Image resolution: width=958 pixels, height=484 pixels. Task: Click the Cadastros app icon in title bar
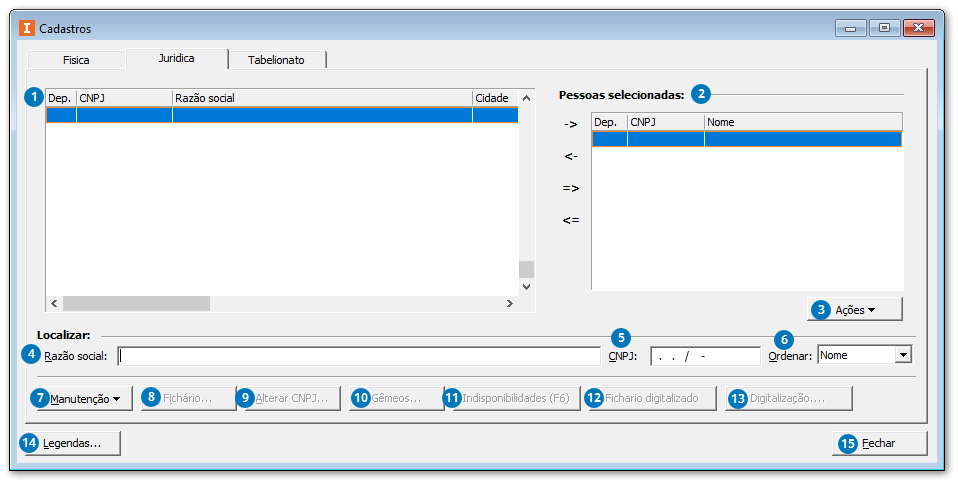(27, 28)
